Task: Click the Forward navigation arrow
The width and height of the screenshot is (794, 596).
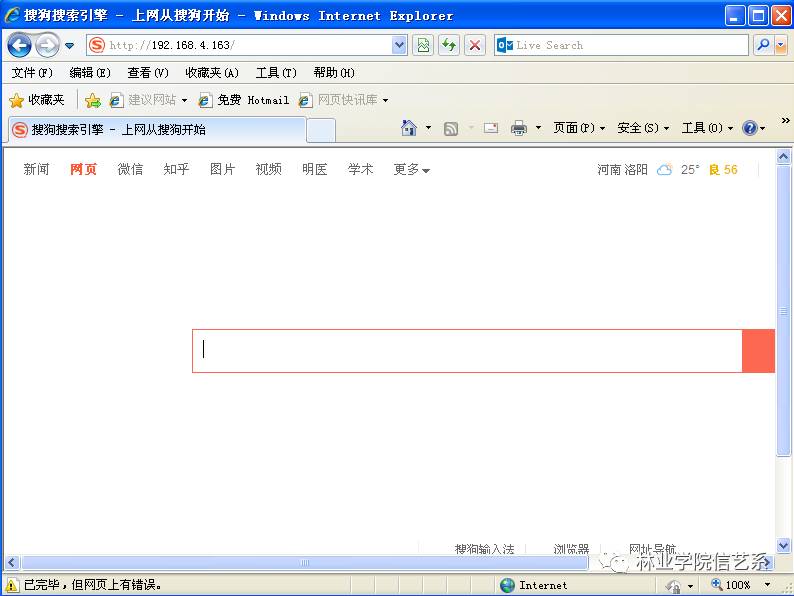Action: coord(47,46)
